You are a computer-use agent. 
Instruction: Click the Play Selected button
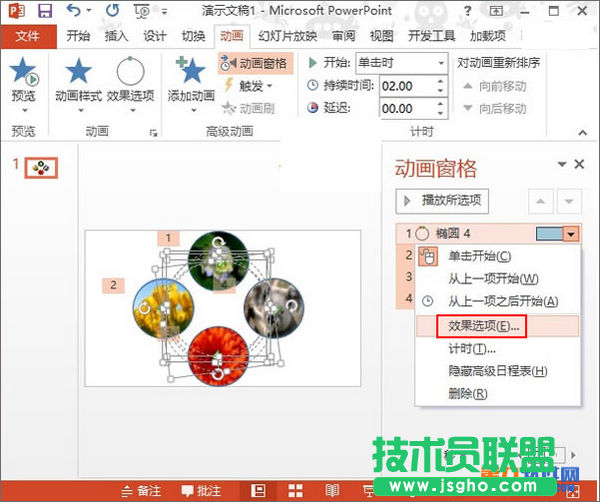442,201
